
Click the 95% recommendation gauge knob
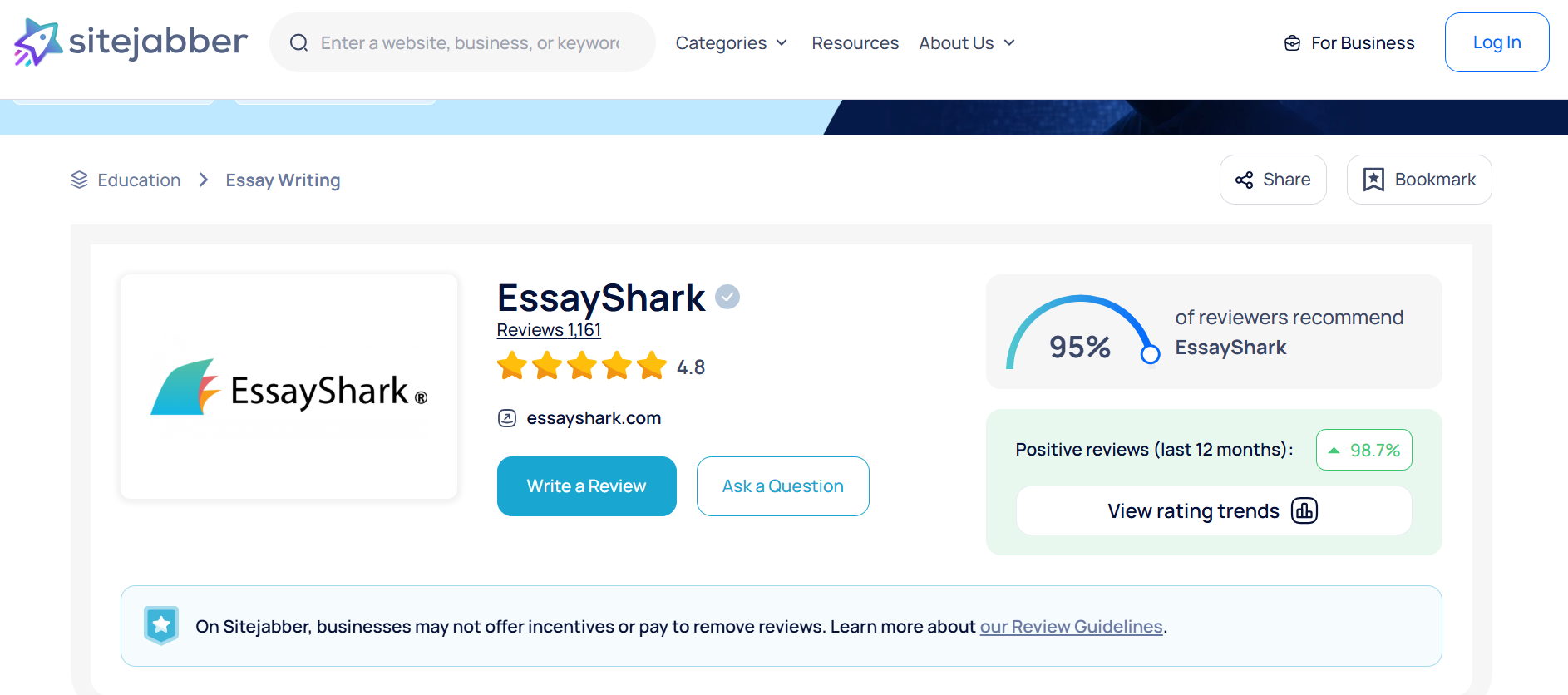point(1150,354)
